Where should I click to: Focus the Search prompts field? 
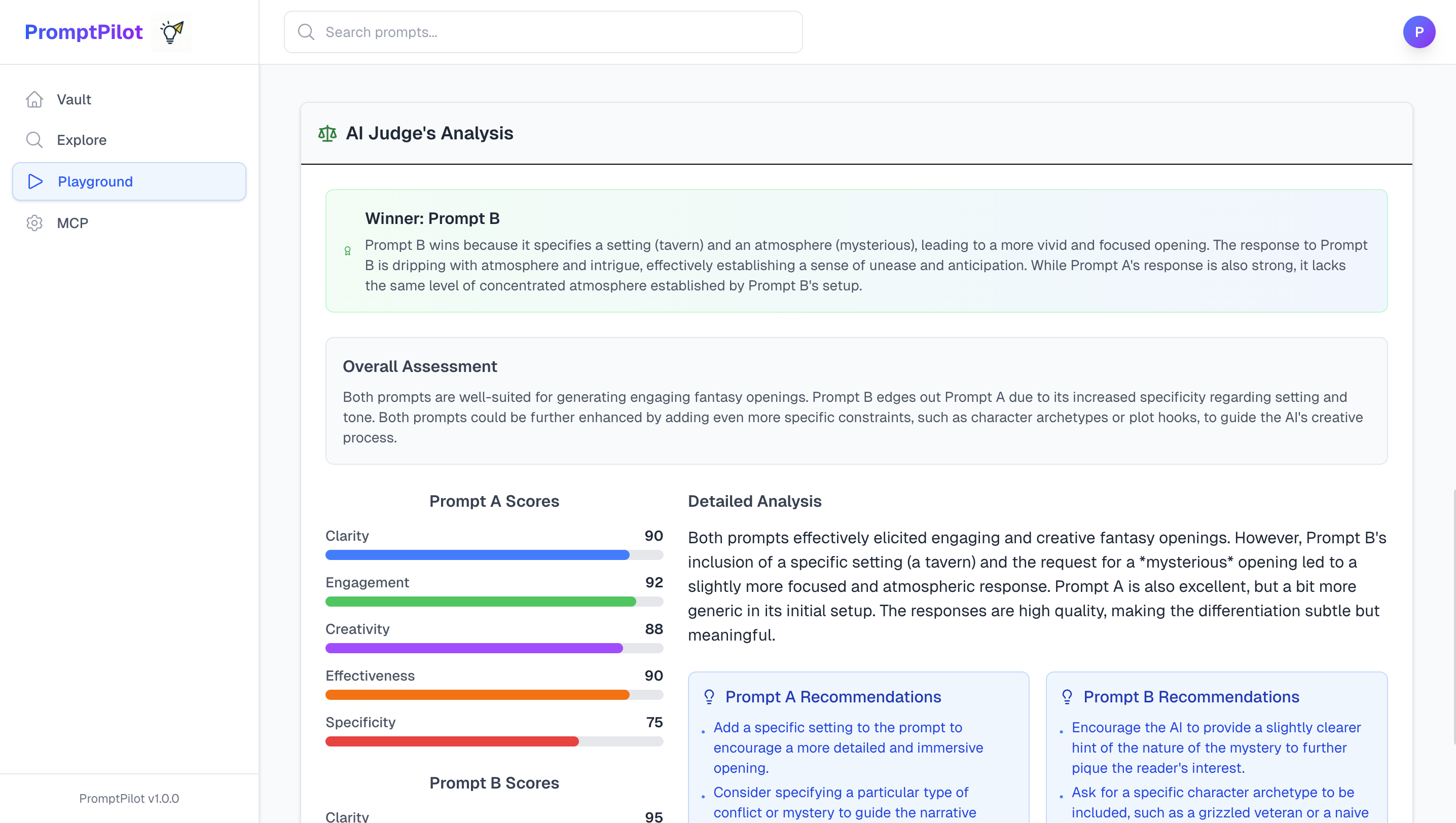543,32
